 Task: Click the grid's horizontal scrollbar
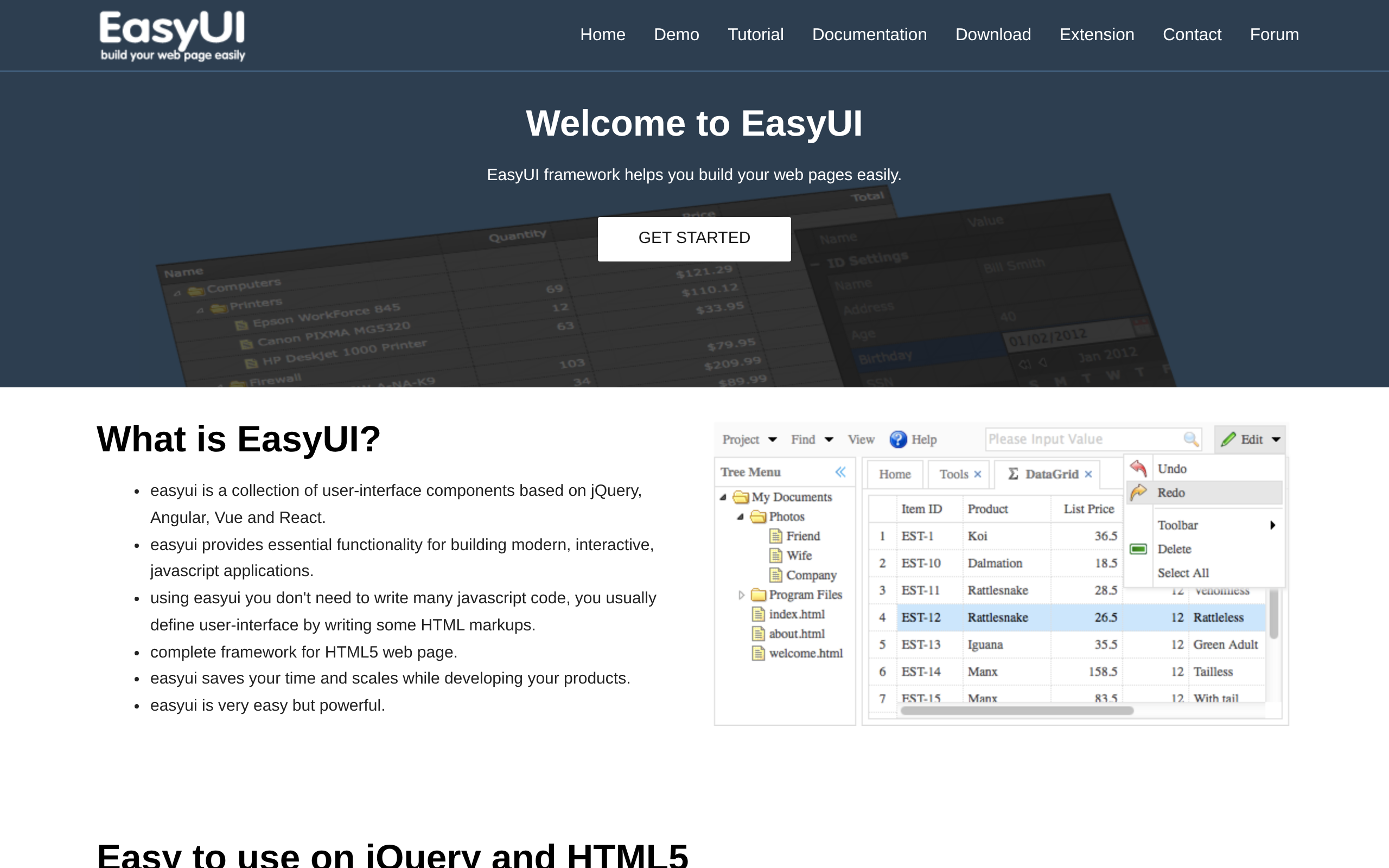tap(1016, 710)
